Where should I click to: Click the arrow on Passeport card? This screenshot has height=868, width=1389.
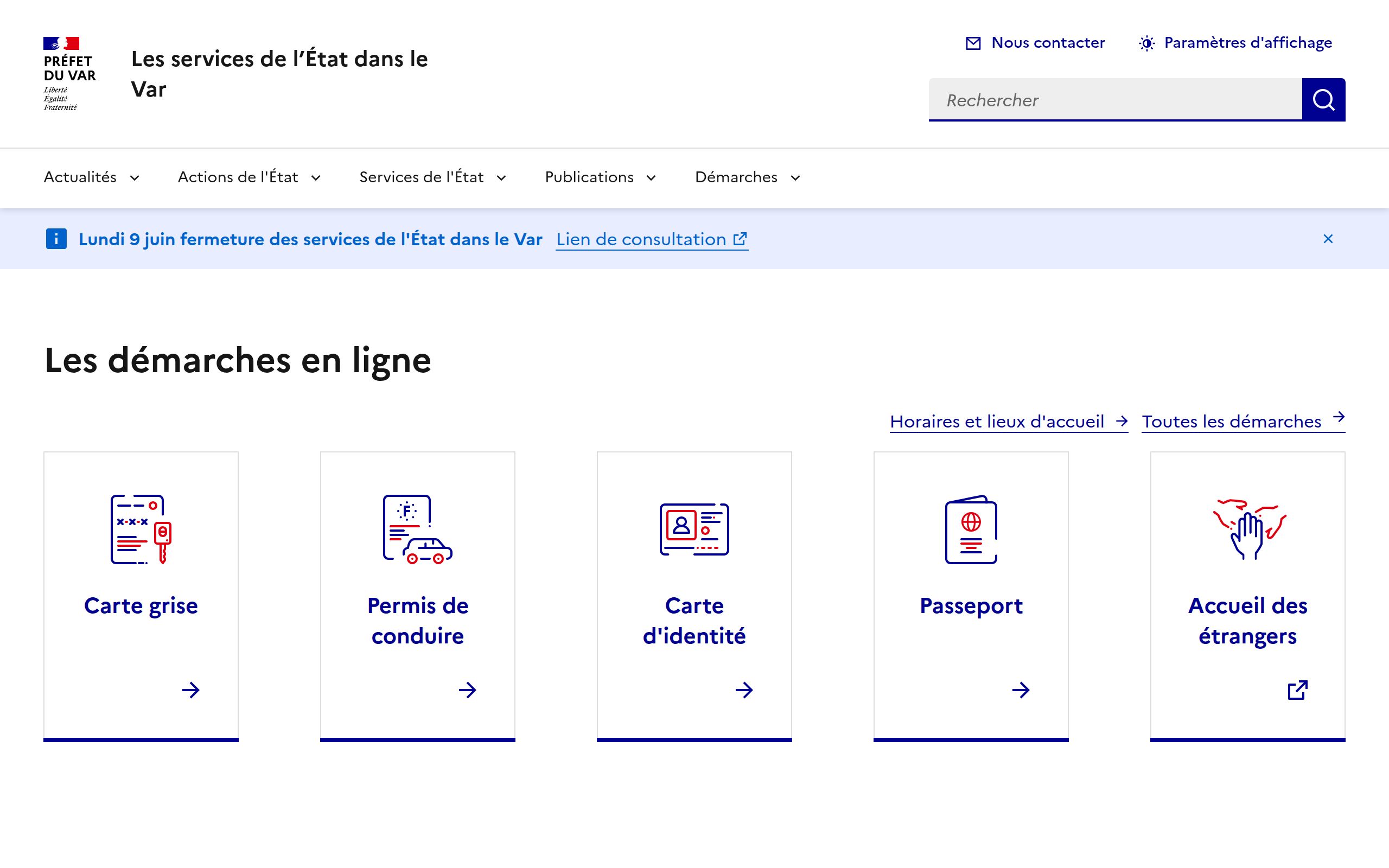[1021, 690]
